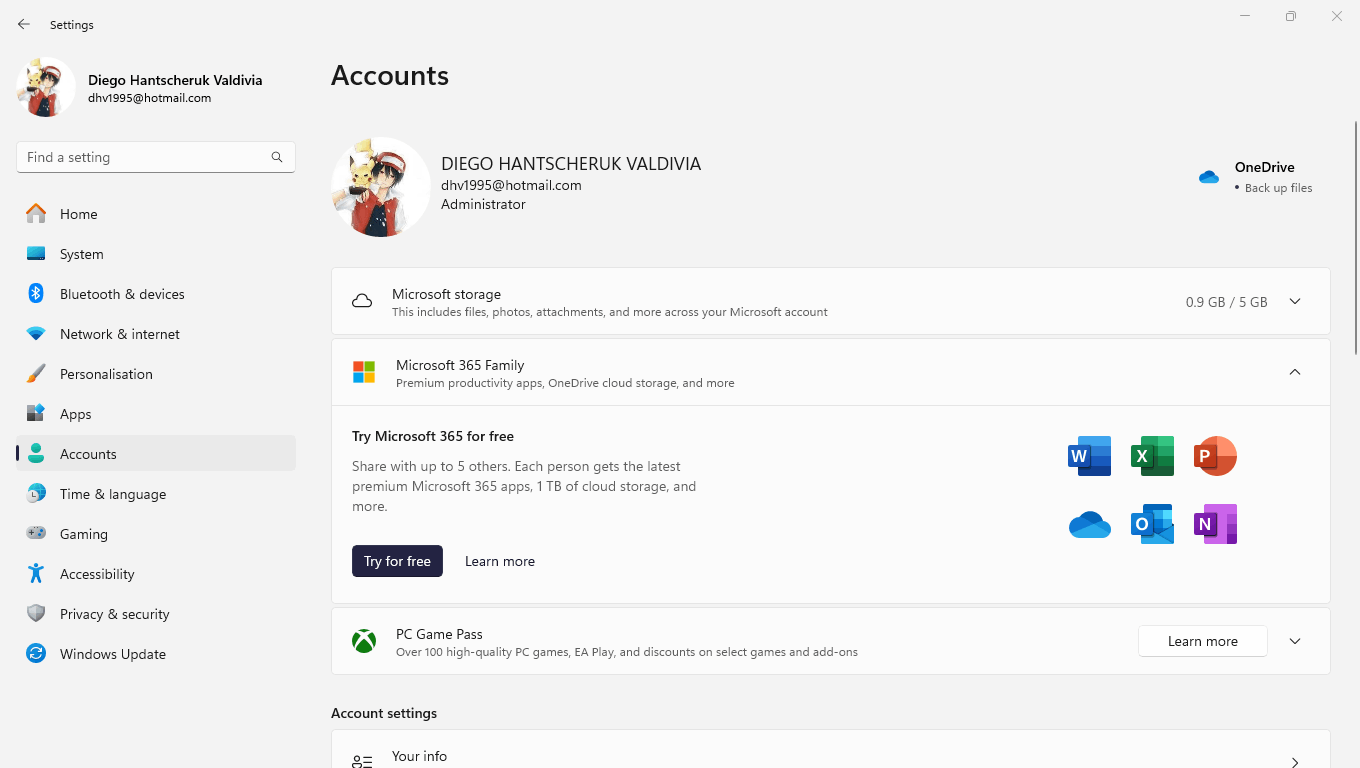Click the Windows Update sync icon
The image size is (1360, 768).
pyautogui.click(x=36, y=653)
